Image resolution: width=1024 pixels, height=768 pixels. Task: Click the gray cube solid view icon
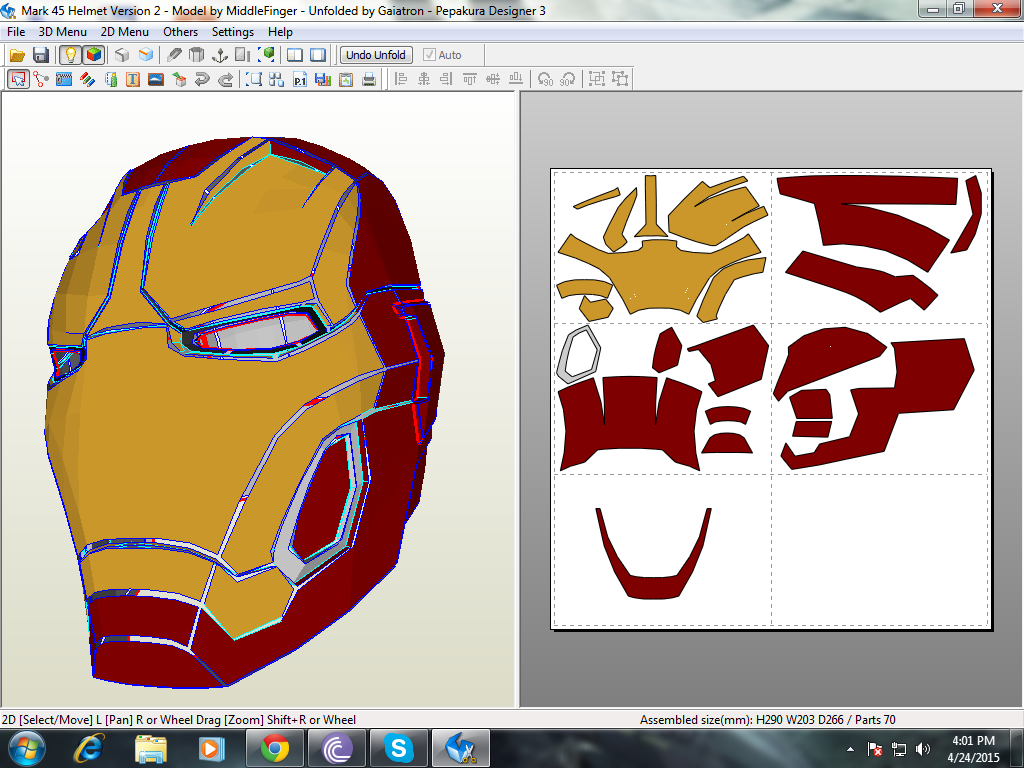(x=122, y=56)
